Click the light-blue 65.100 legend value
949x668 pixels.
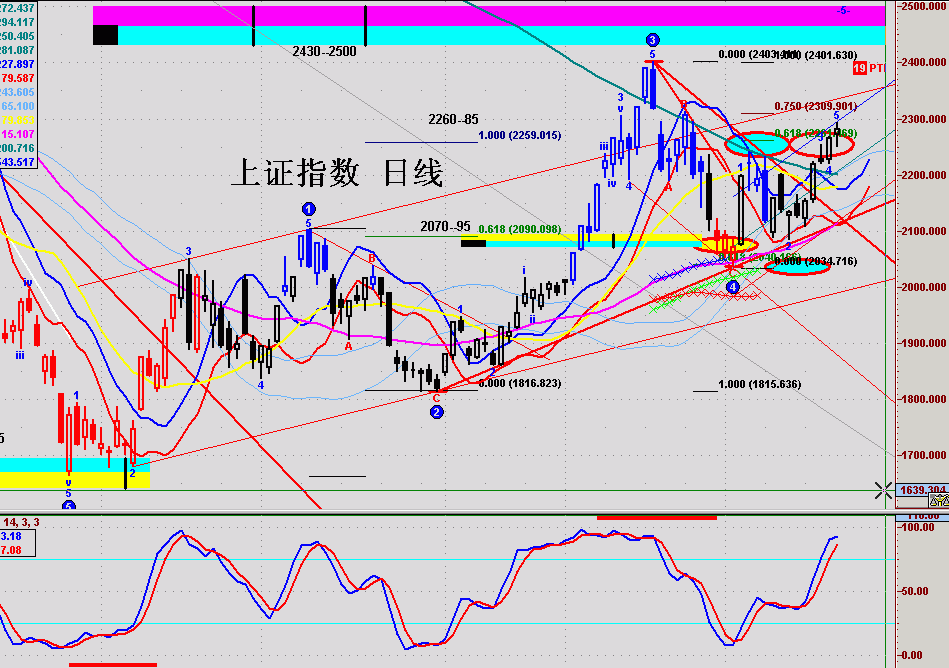(18, 106)
